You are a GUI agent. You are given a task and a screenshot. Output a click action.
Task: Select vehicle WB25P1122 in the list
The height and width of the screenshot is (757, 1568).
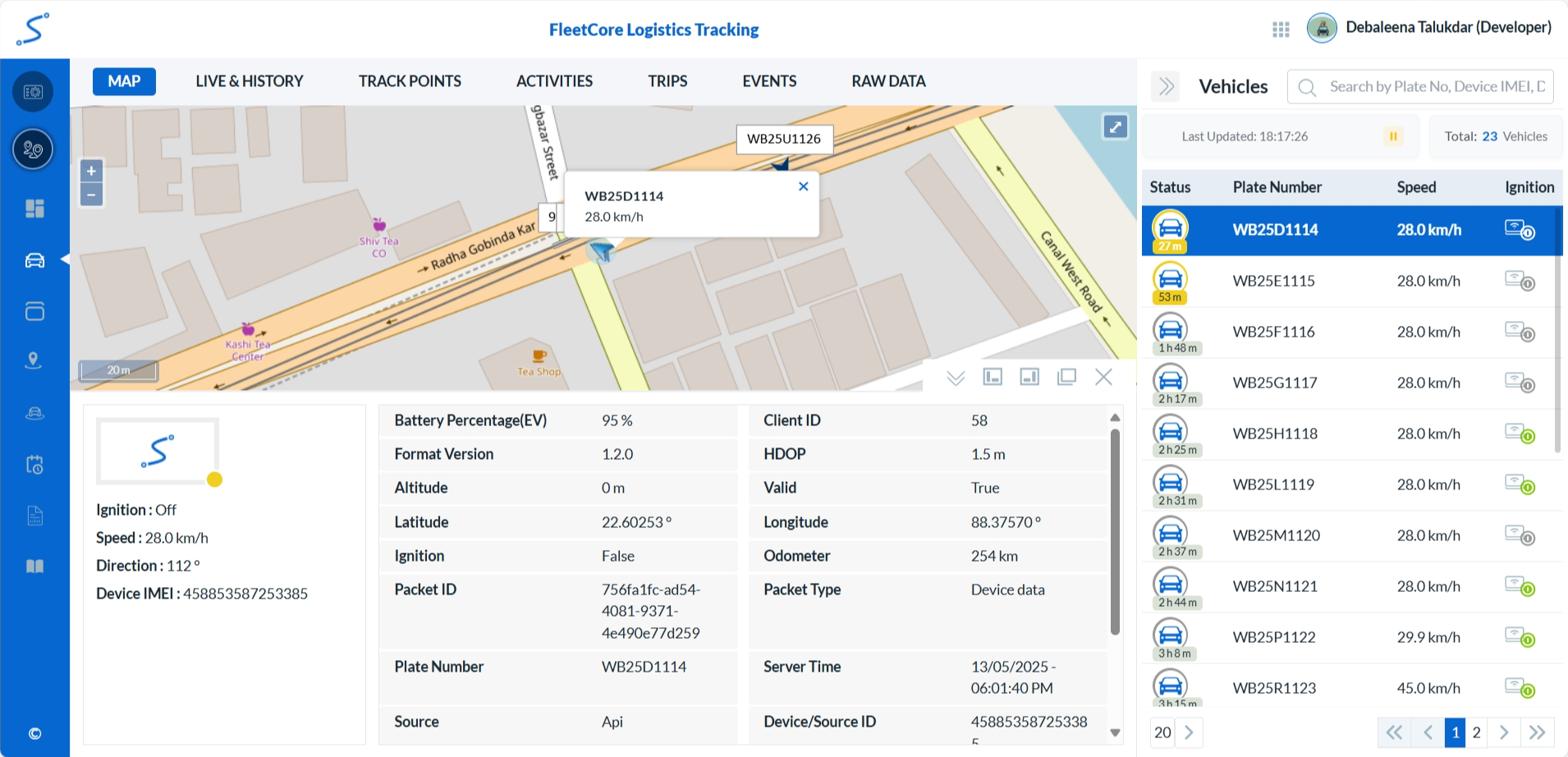pyautogui.click(x=1273, y=637)
